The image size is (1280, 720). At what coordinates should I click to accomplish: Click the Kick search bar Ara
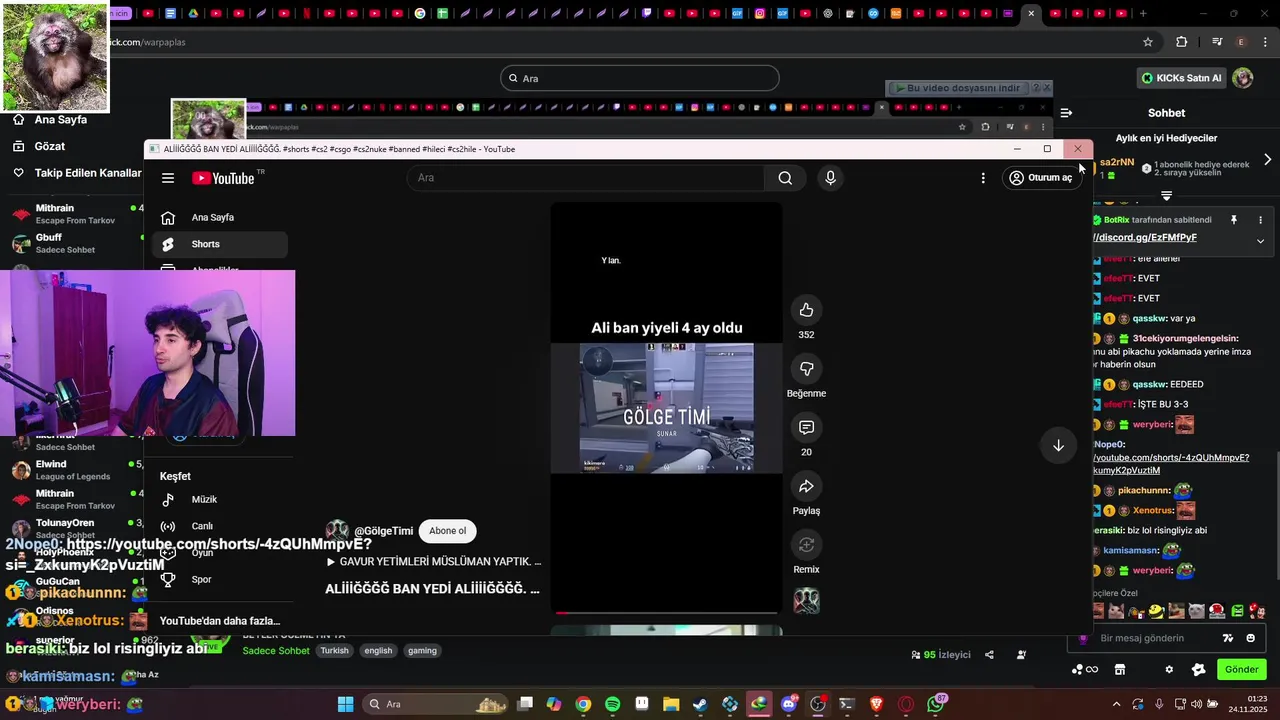click(x=640, y=78)
